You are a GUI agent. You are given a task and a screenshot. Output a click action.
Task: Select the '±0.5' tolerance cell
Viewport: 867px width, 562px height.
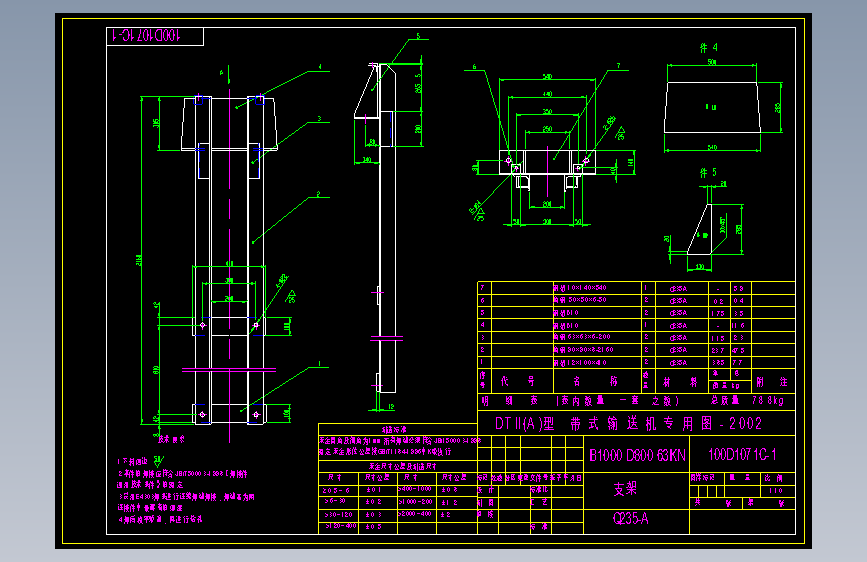(x=373, y=527)
